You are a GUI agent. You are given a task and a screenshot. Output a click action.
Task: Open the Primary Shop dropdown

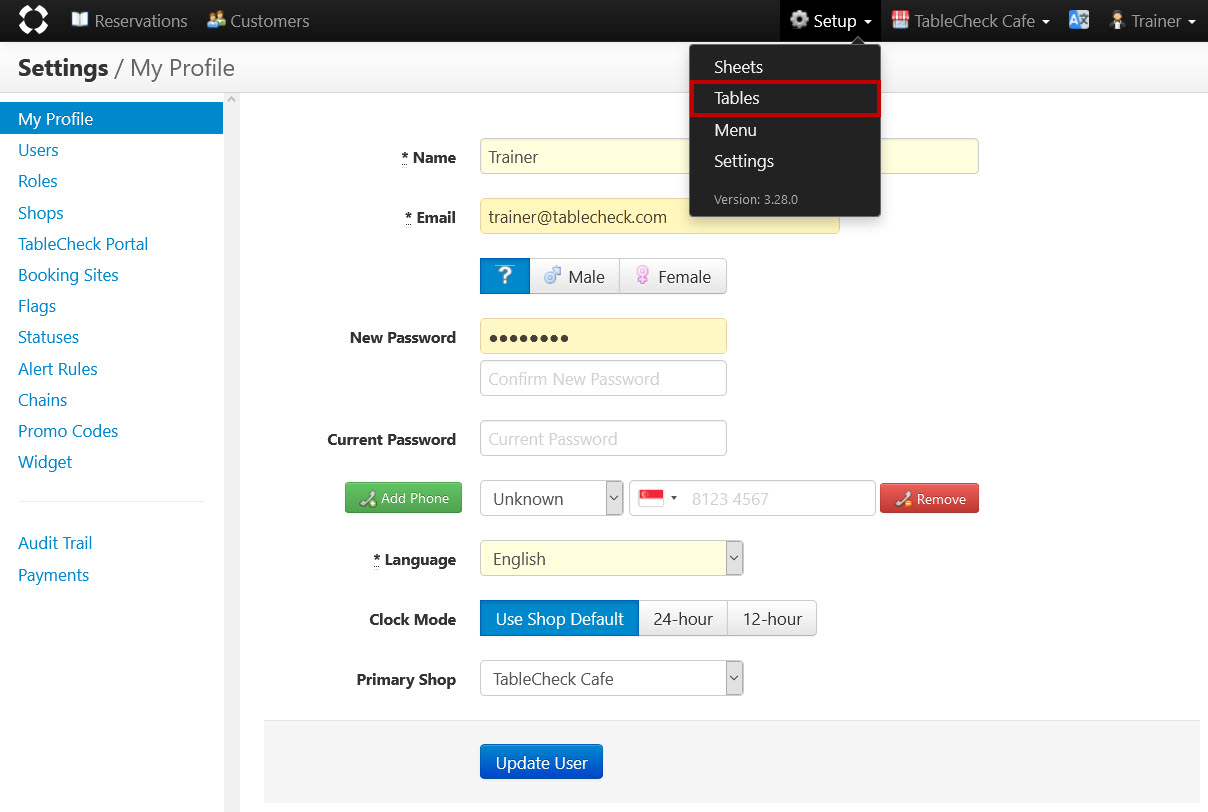(612, 678)
